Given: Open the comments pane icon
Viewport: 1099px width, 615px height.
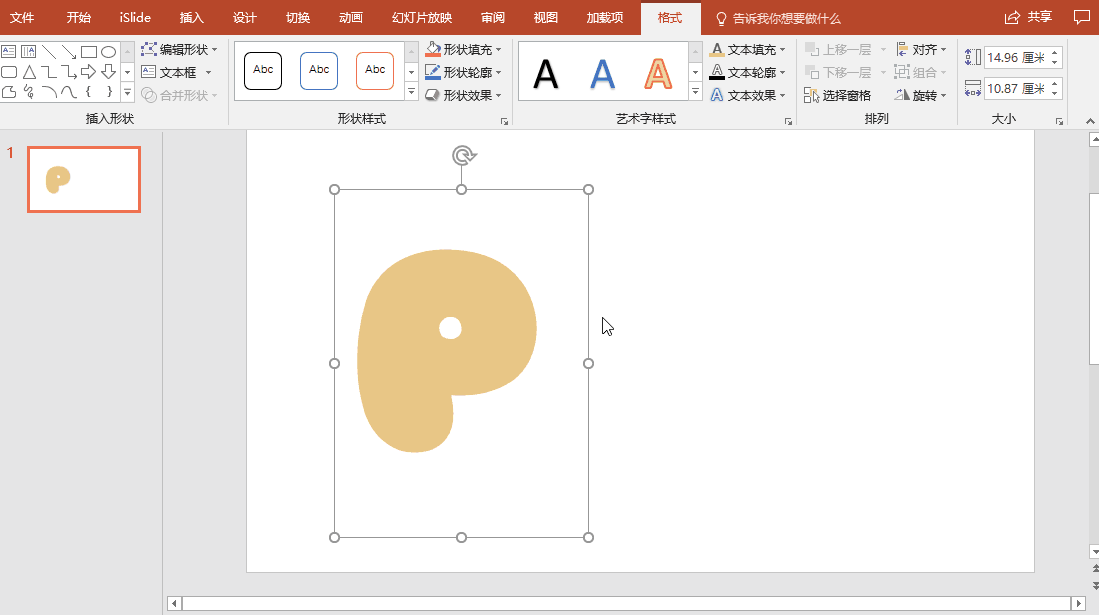Looking at the screenshot, I should (x=1081, y=18).
